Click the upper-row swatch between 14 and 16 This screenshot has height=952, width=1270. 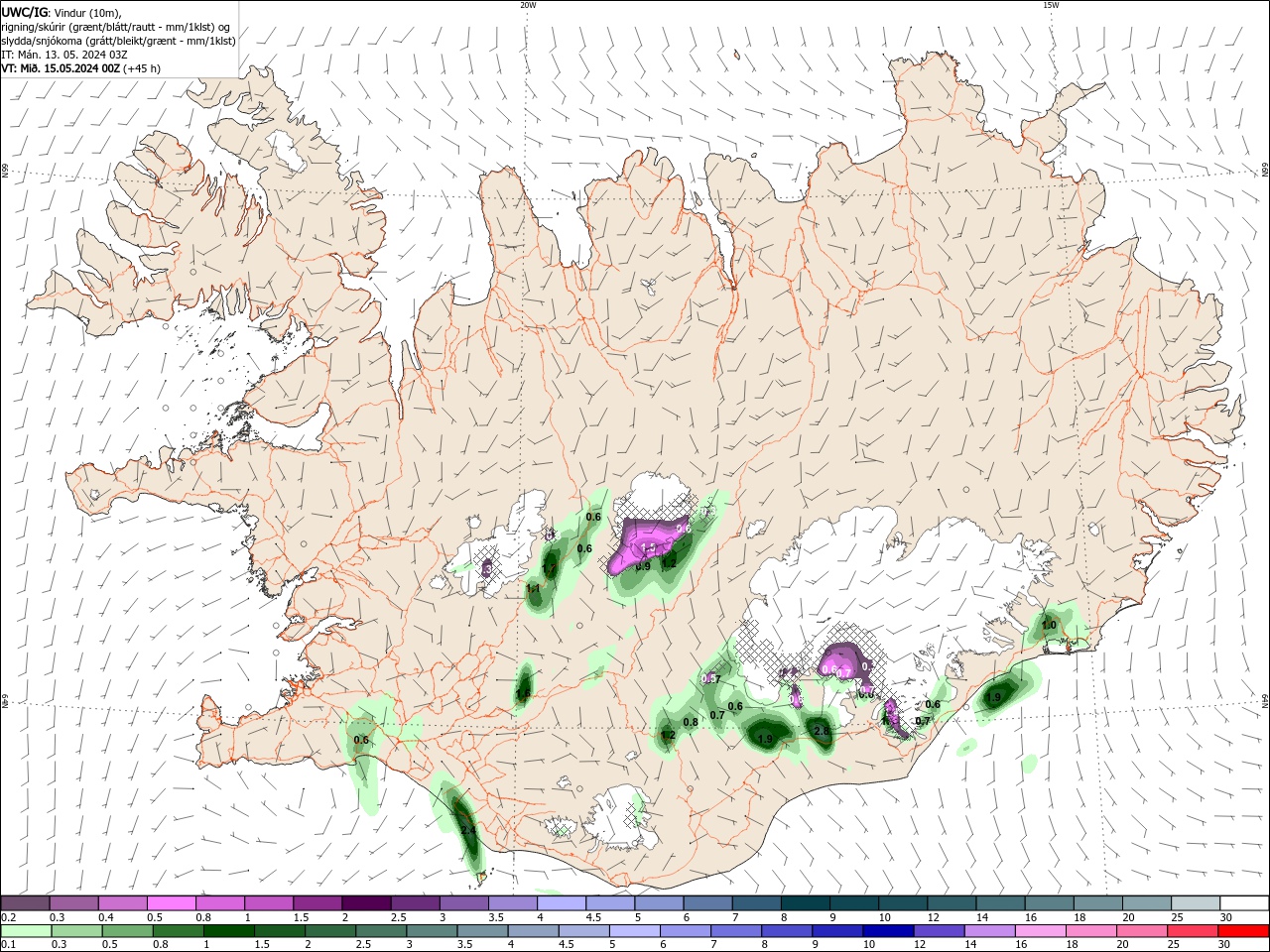point(1000,903)
